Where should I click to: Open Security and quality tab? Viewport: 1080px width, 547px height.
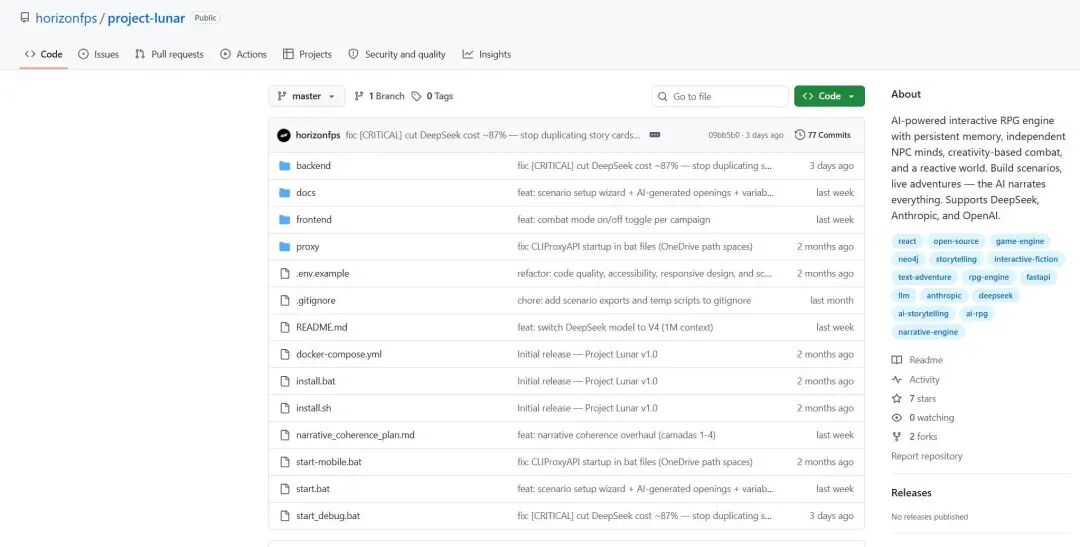397,54
